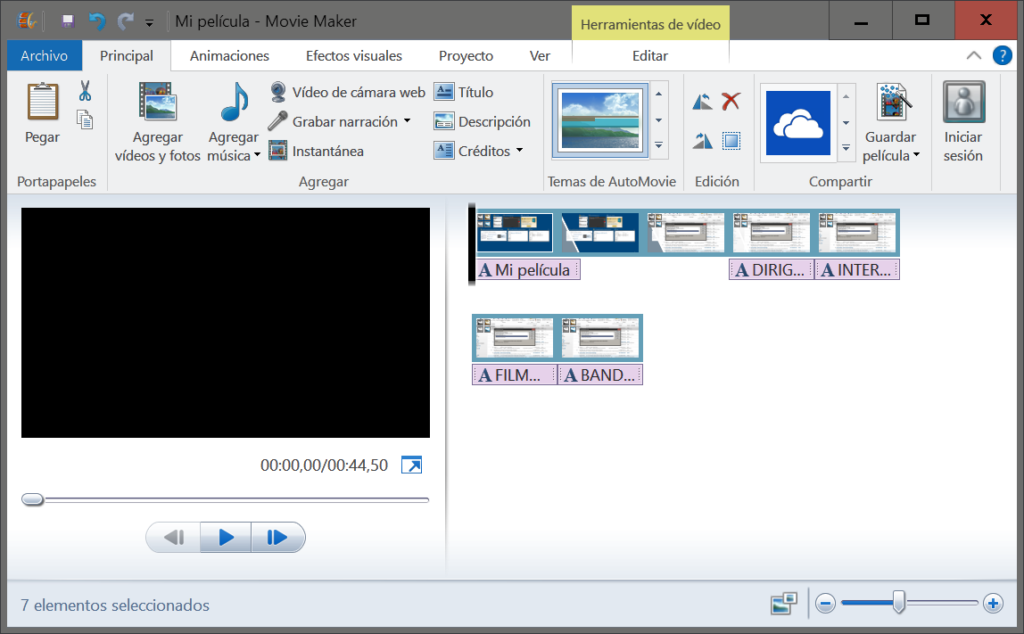Click the Cortar scissors icon

[84, 91]
